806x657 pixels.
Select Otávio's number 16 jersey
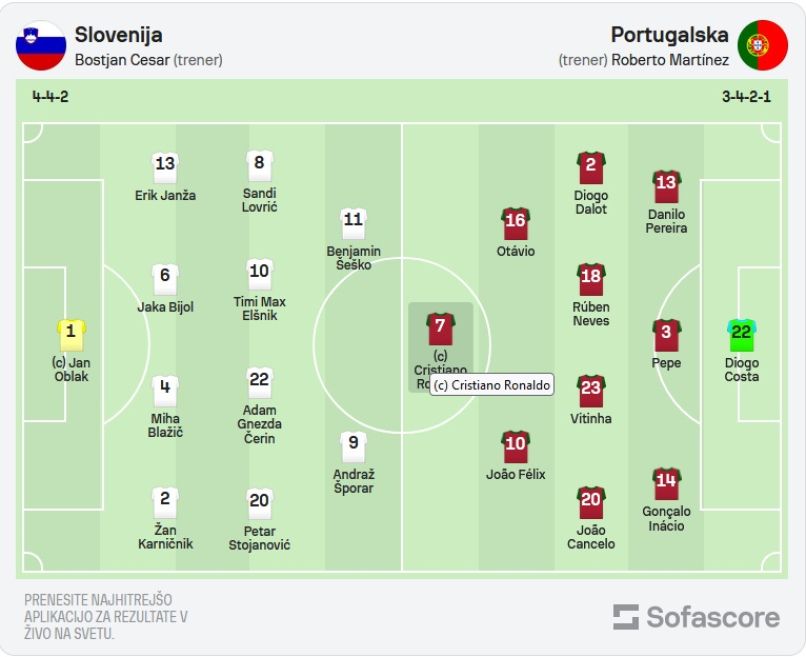(x=516, y=224)
